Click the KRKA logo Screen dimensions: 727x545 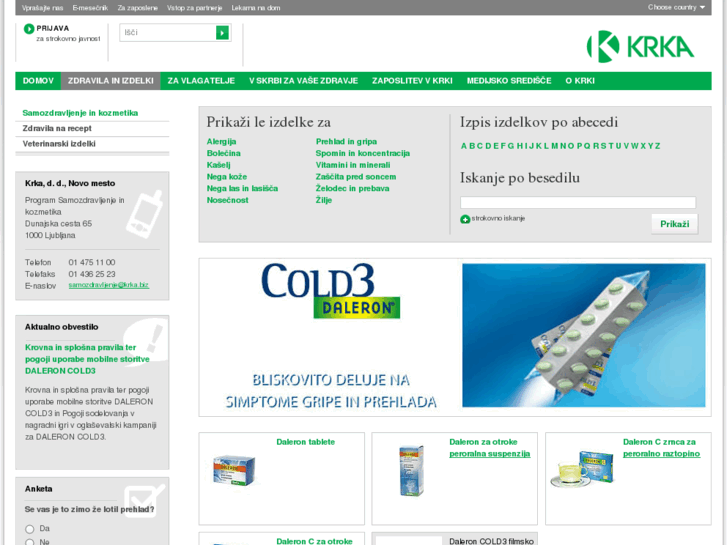point(640,46)
